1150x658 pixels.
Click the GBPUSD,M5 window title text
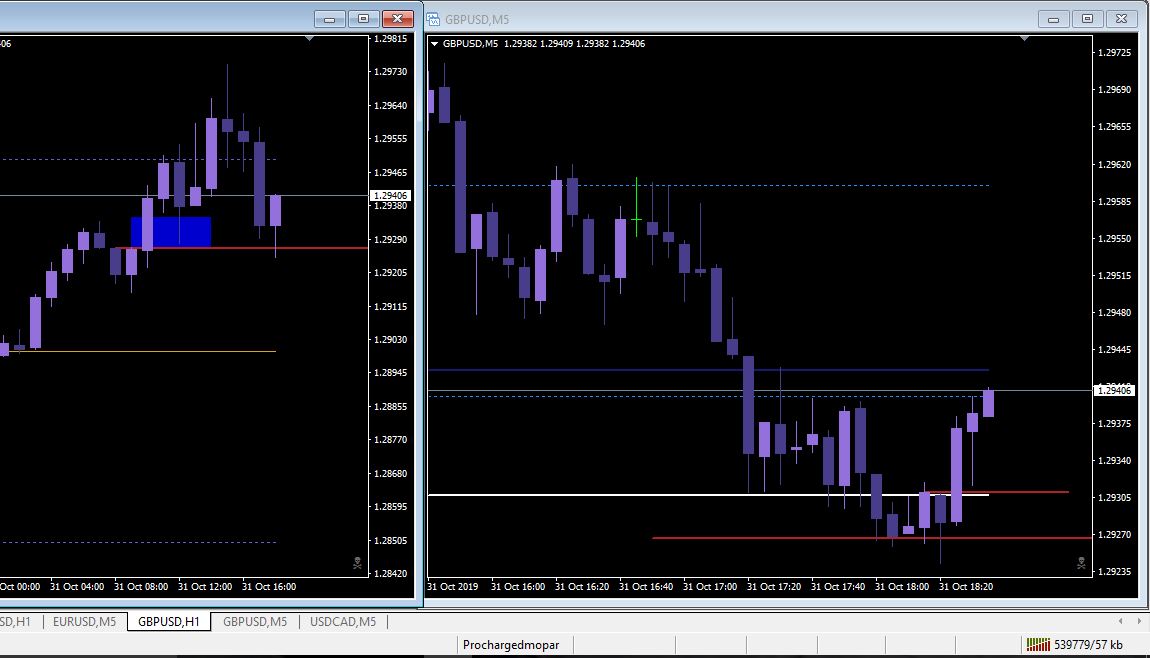[477, 20]
